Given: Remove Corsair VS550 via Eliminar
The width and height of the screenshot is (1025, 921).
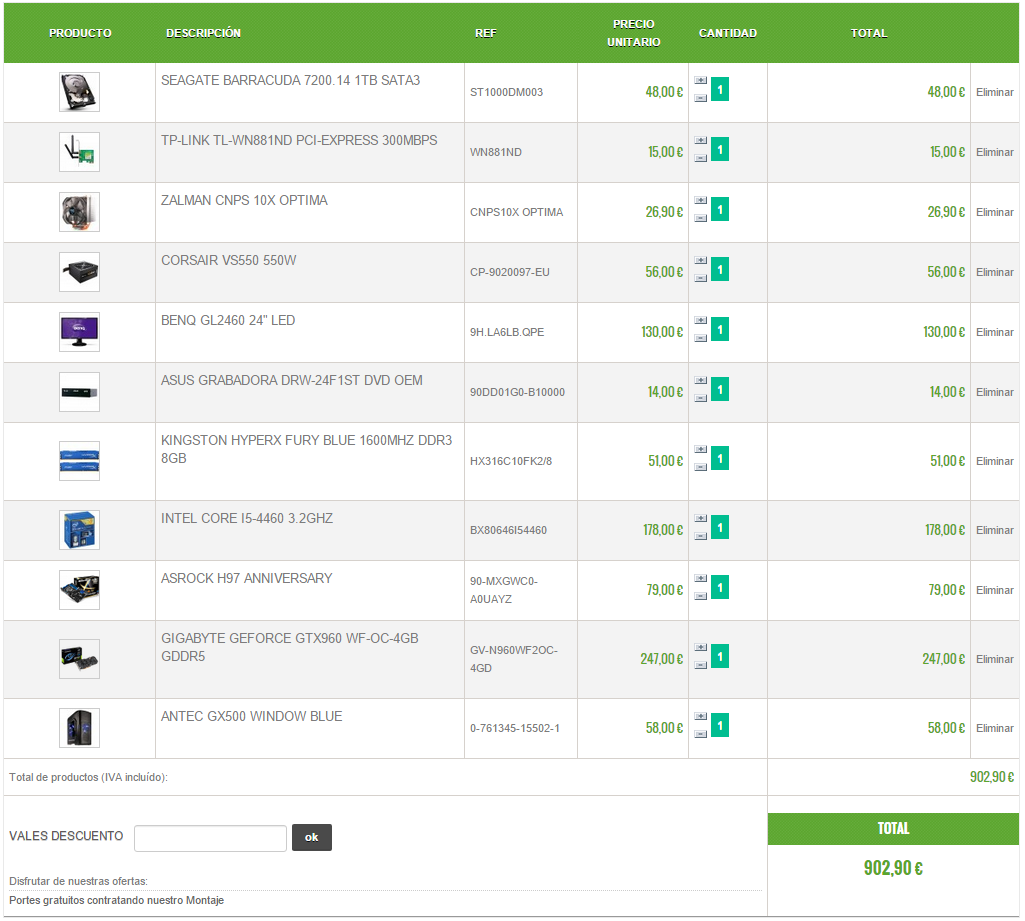Looking at the screenshot, I should pyautogui.click(x=994, y=273).
